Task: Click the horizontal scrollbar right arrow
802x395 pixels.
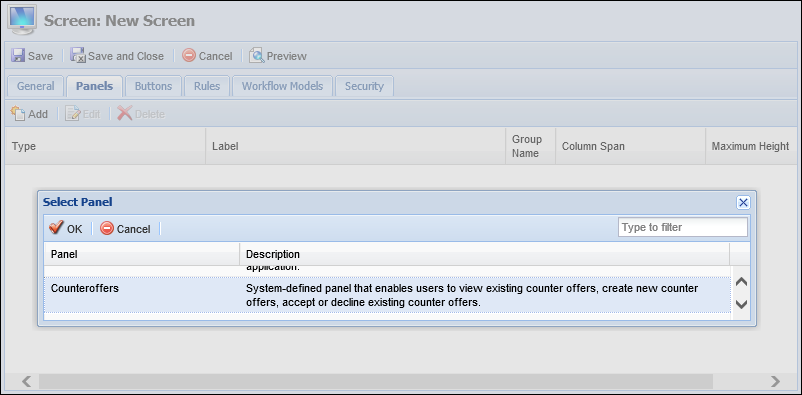Action: pyautogui.click(x=775, y=381)
